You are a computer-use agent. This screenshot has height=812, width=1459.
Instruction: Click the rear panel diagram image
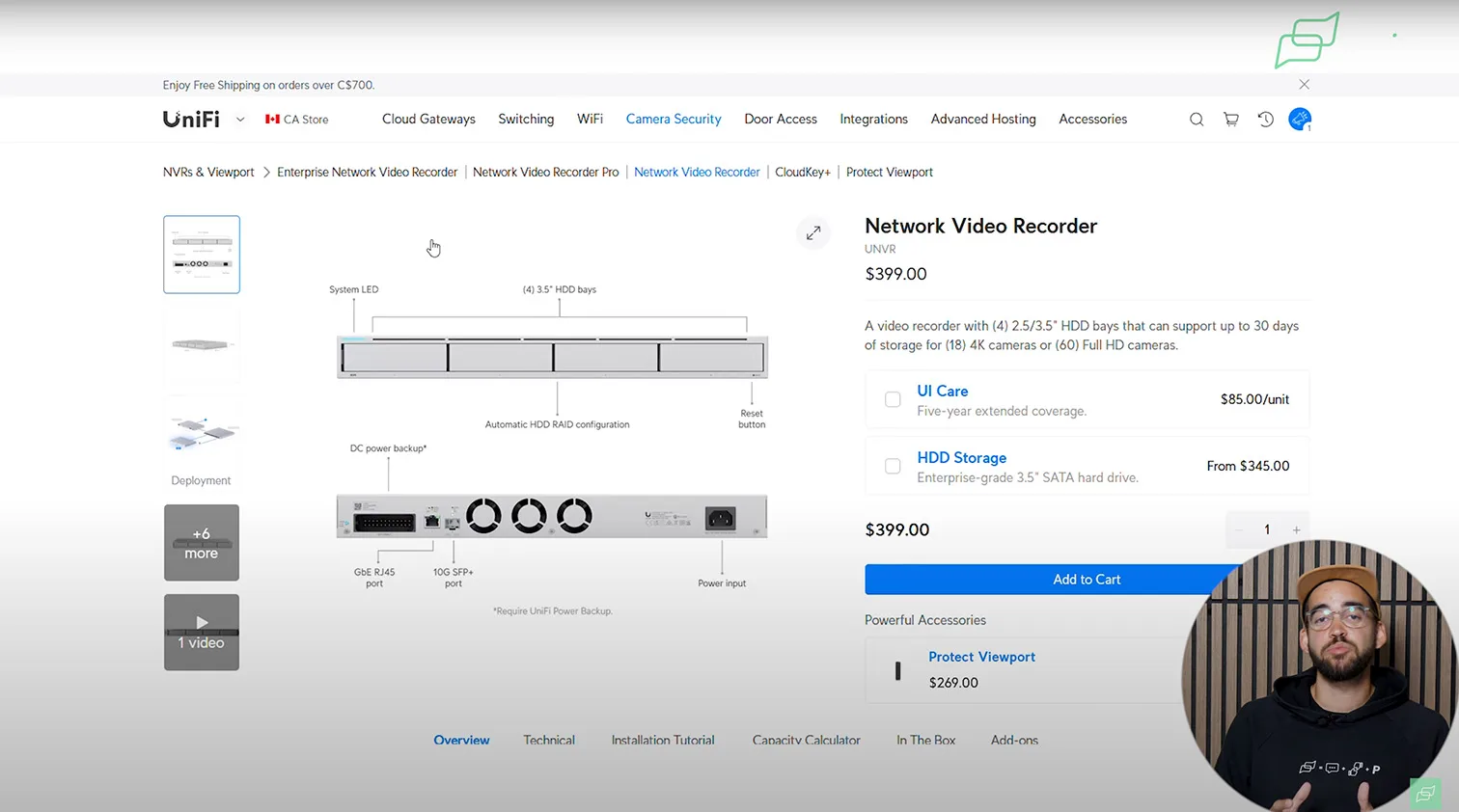pyautogui.click(x=552, y=516)
